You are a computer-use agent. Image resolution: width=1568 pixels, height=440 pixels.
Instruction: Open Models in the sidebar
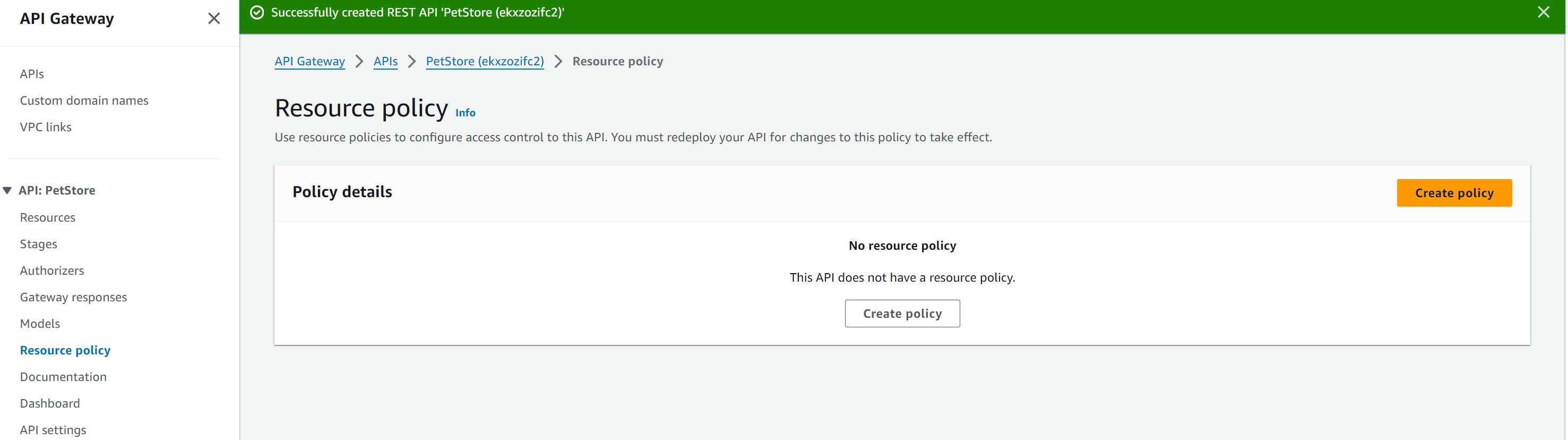tap(40, 324)
